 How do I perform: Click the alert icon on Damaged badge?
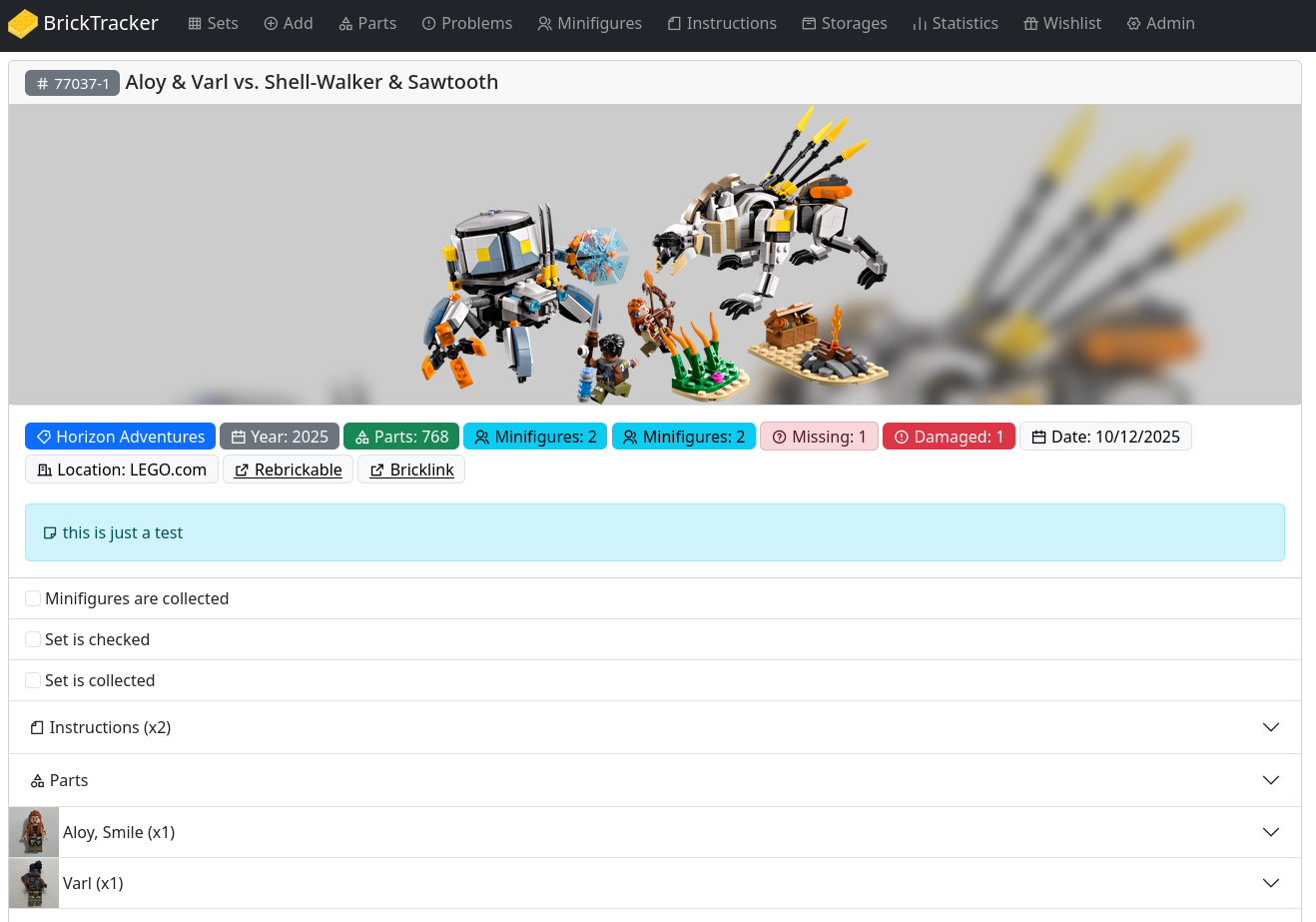[902, 438]
